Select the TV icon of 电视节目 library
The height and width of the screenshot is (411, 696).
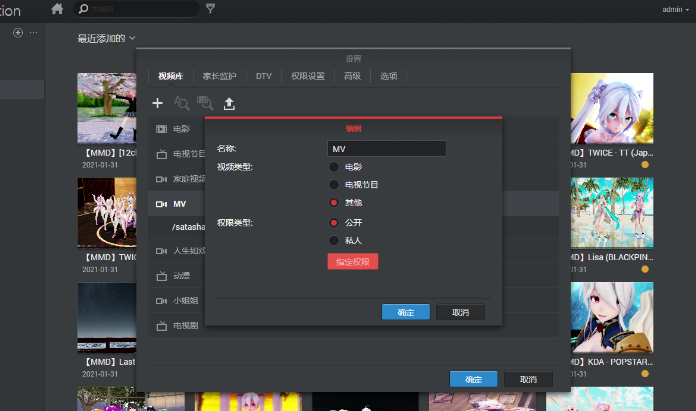click(x=162, y=154)
